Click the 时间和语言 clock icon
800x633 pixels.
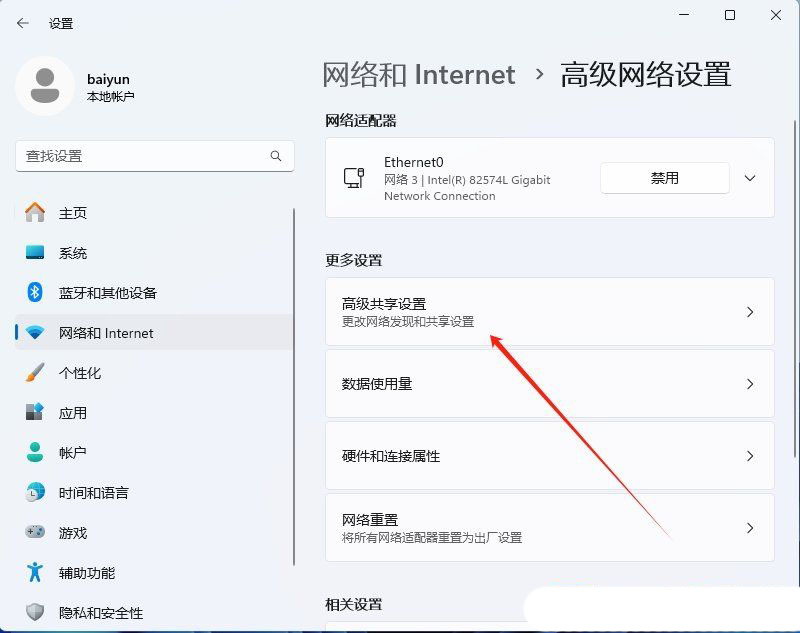[34, 493]
